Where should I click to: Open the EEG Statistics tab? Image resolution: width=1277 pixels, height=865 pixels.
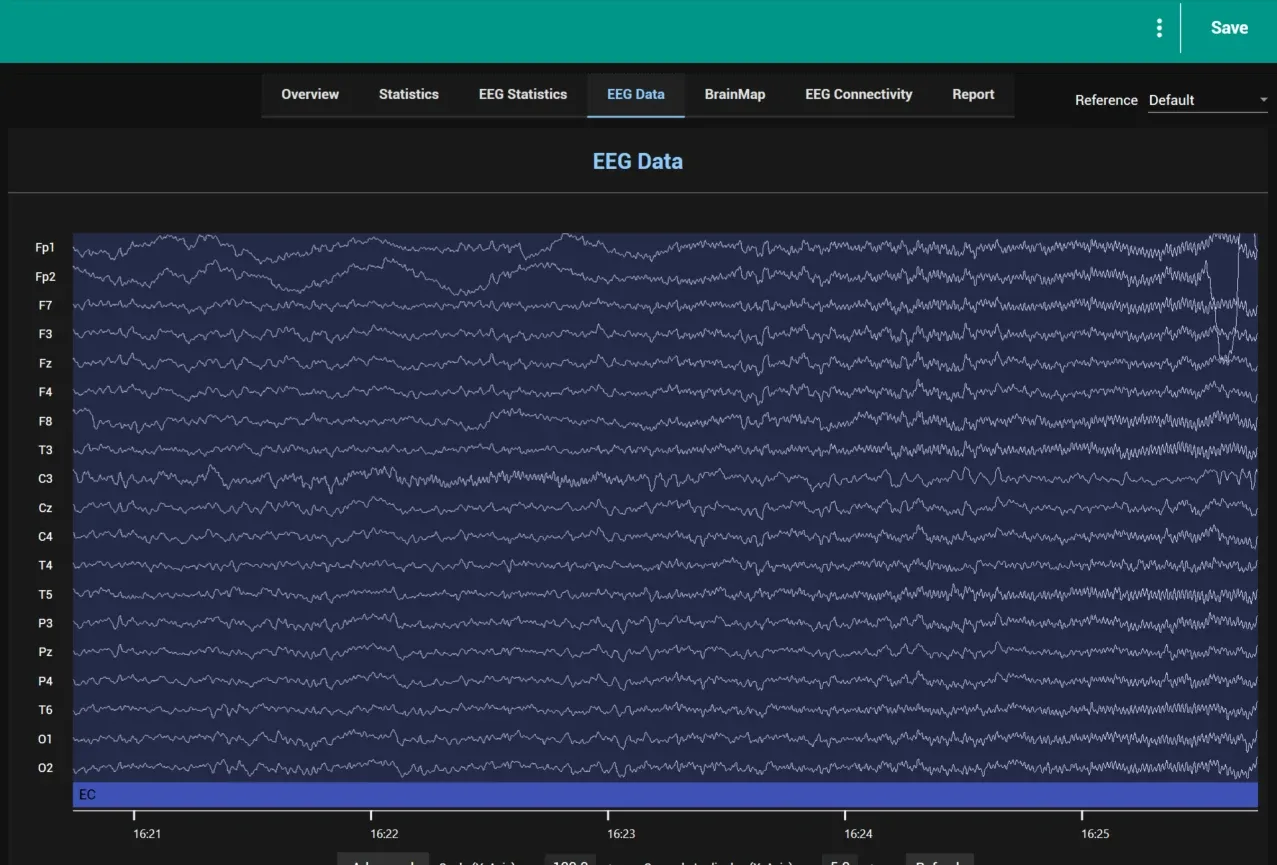523,94
